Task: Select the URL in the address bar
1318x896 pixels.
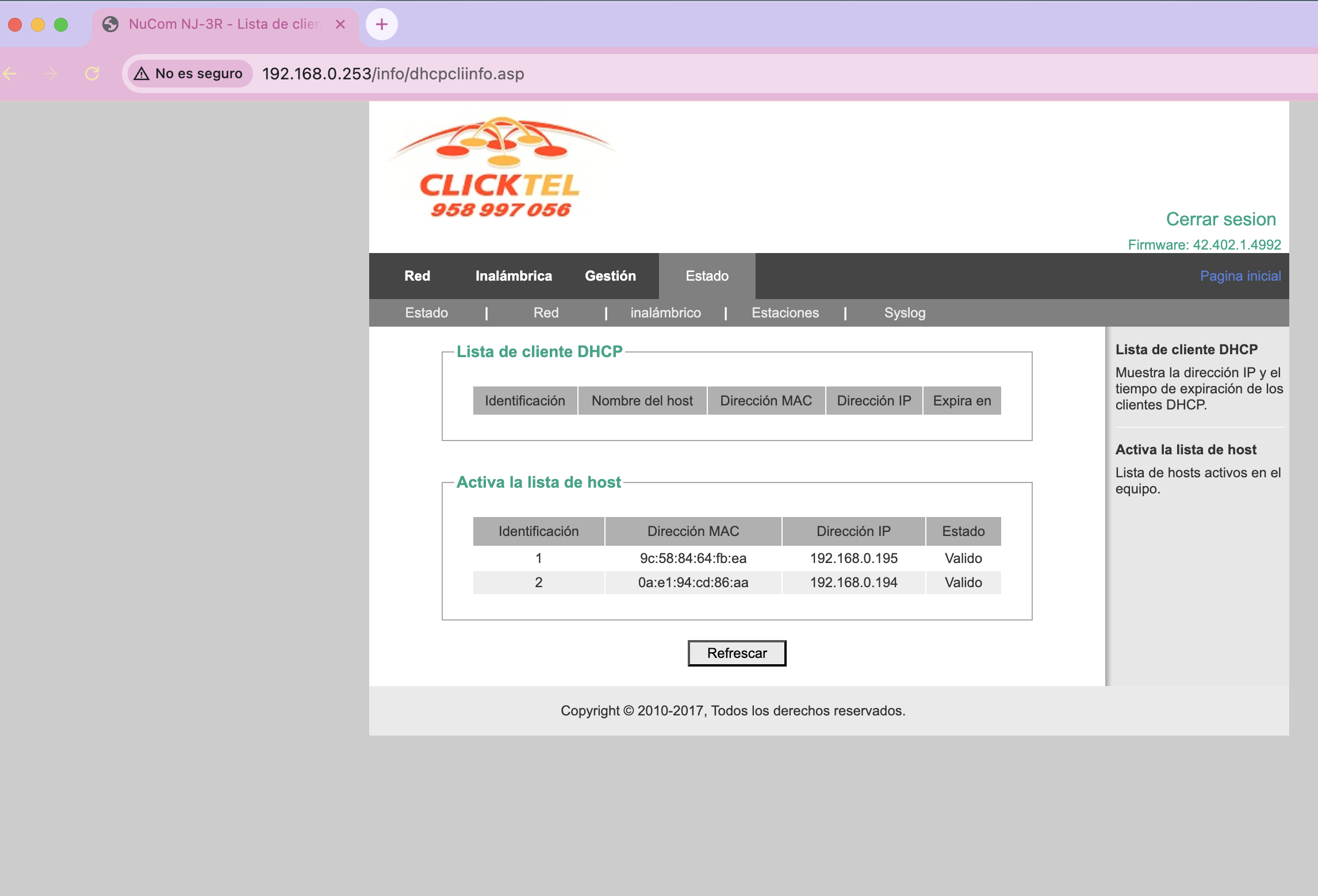Action: (393, 74)
